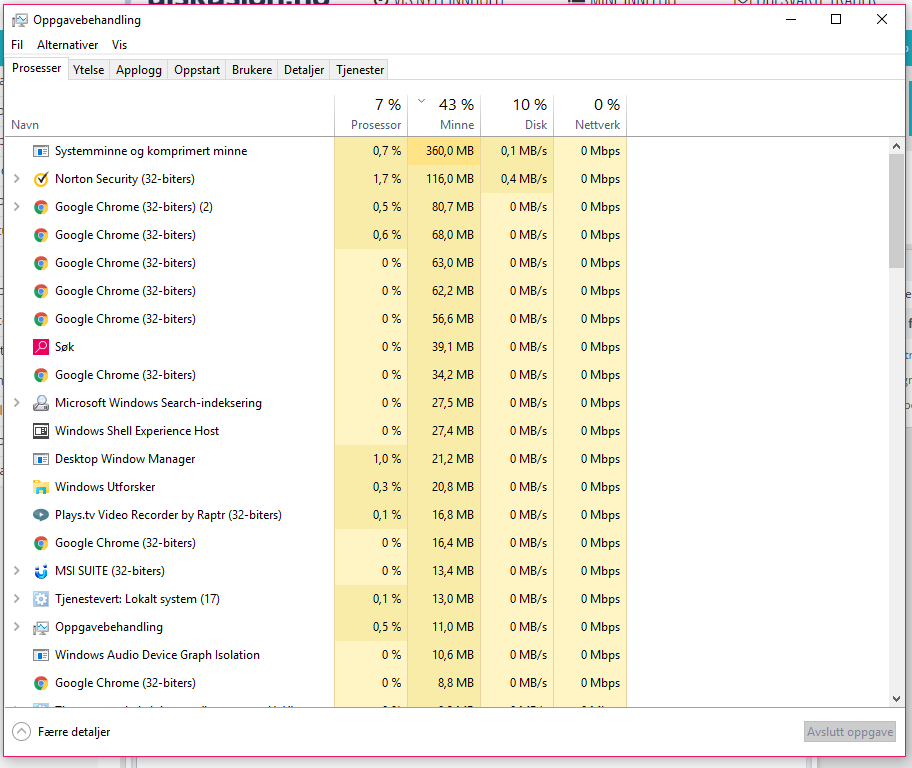Expand Microsoft Windows Search-indeksering row
The width and height of the screenshot is (912, 768).
(x=17, y=403)
